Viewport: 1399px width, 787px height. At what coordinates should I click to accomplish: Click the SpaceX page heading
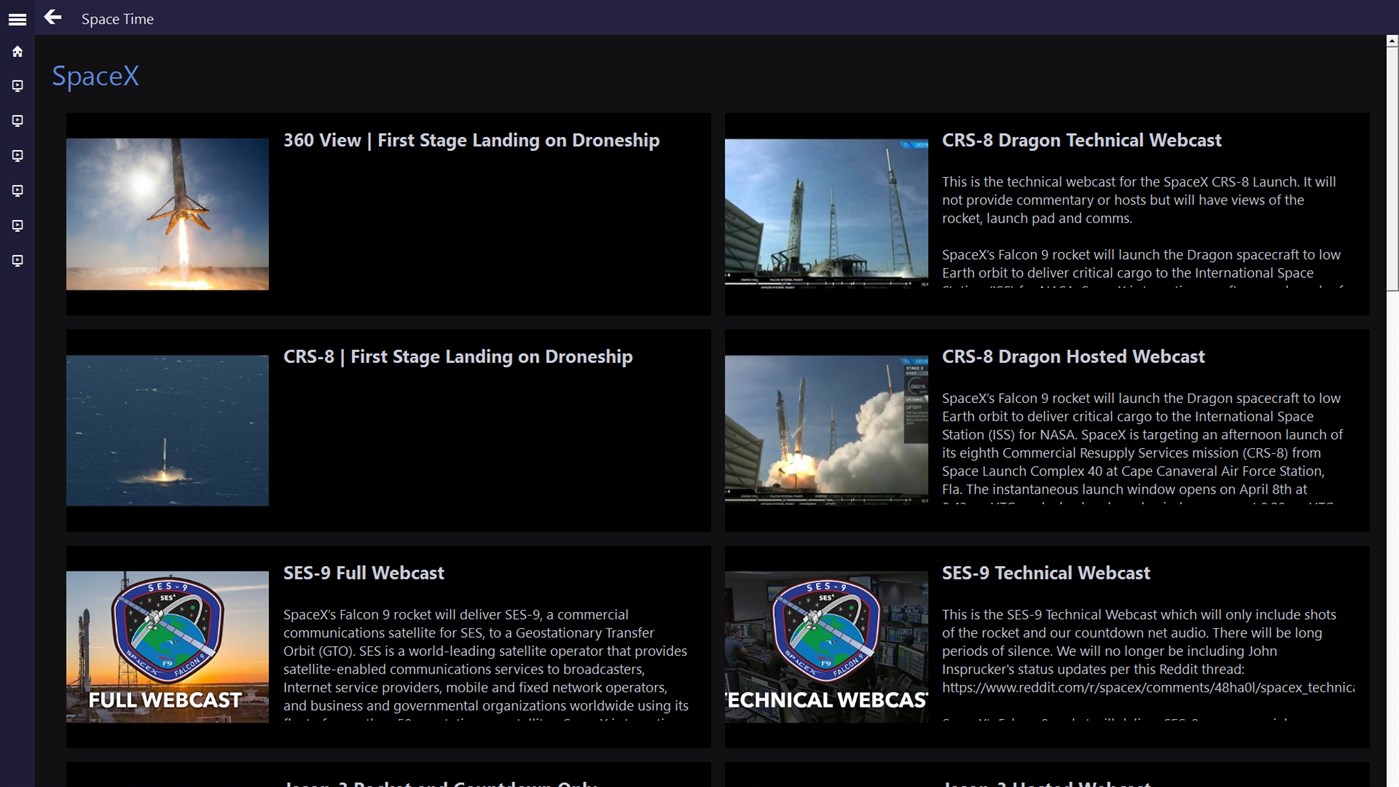click(95, 75)
